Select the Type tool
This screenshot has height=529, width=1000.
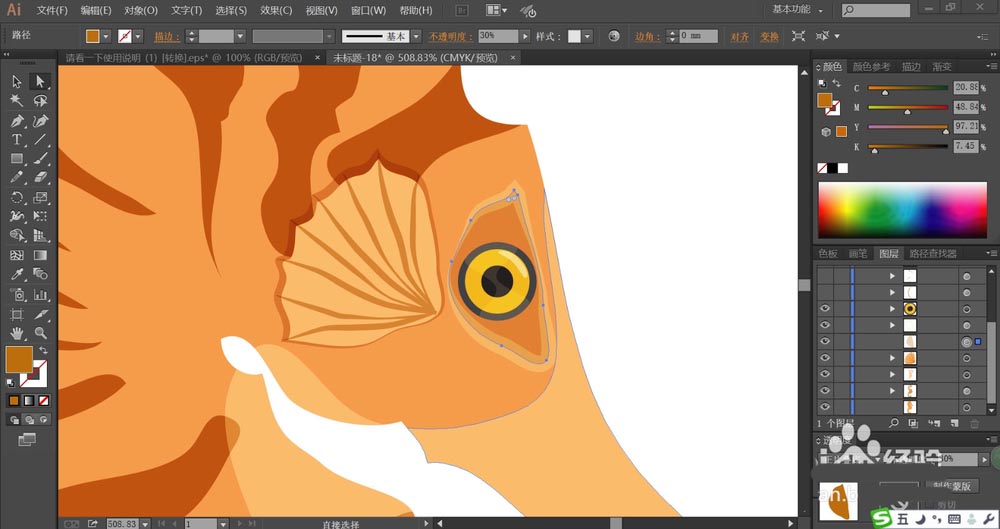coord(17,140)
